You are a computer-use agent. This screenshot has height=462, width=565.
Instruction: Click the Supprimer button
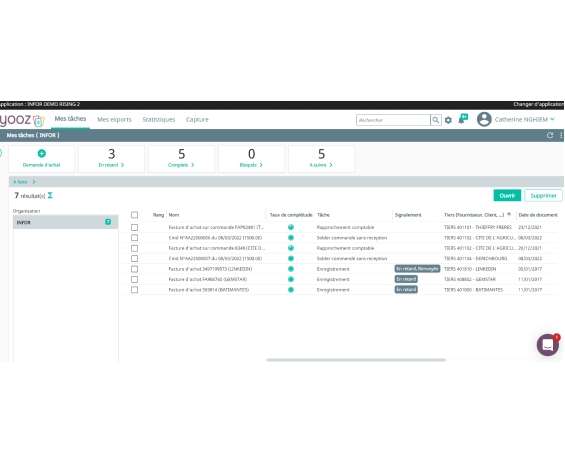[543, 195]
